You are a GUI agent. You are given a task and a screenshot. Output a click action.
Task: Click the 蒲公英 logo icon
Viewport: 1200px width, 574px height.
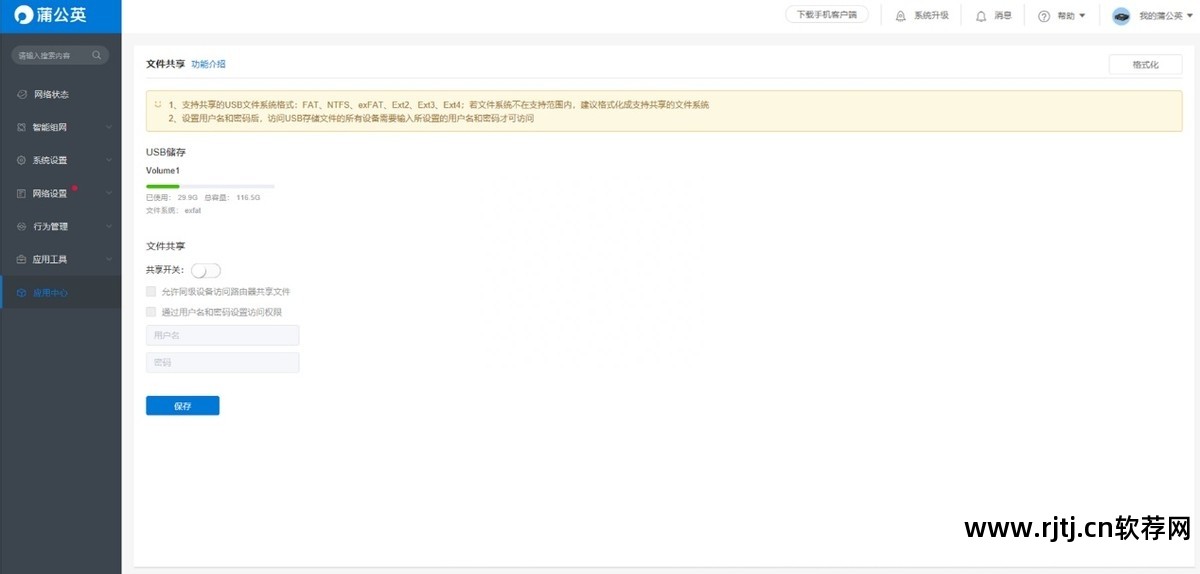24,15
